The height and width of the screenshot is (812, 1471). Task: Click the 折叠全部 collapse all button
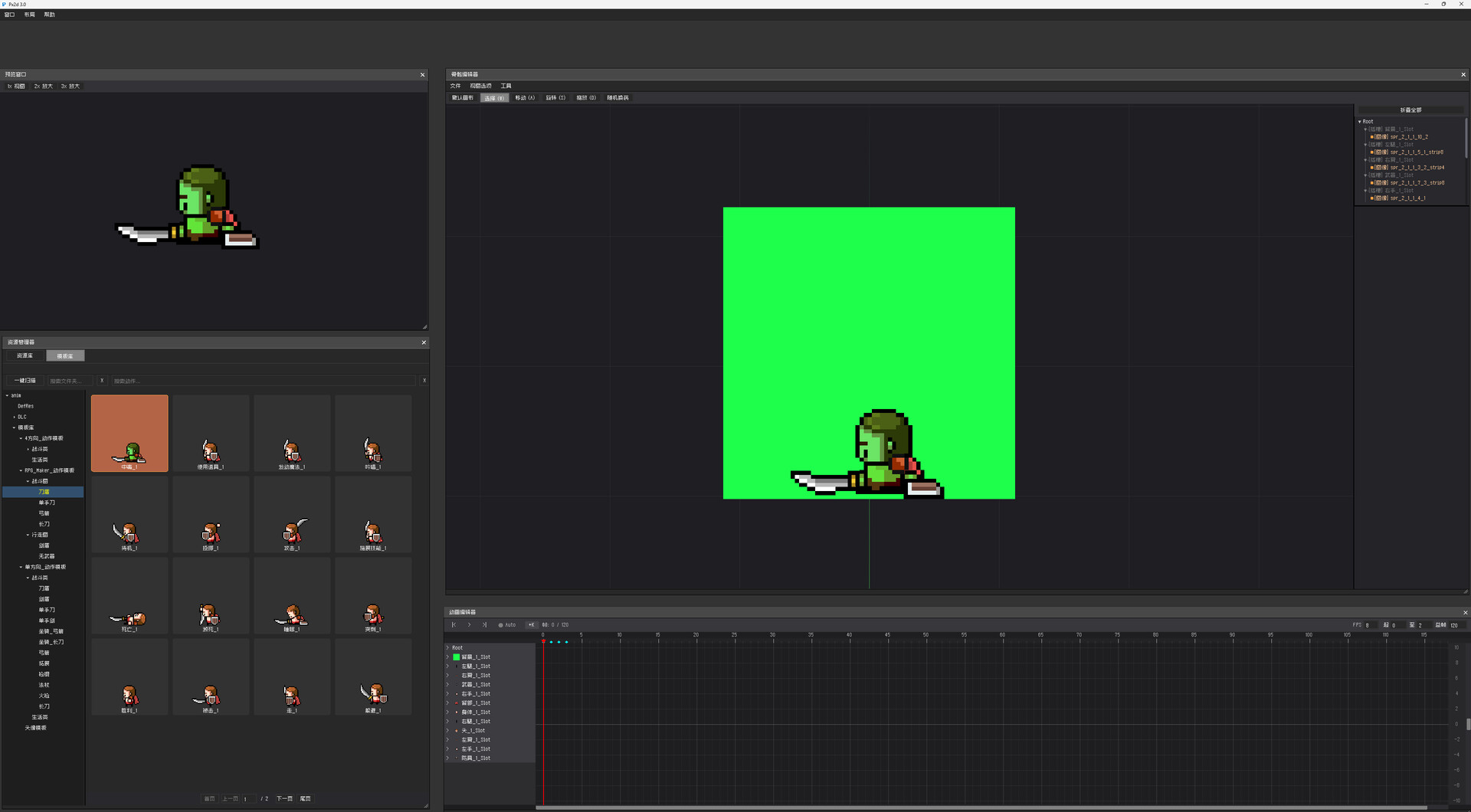pos(1410,110)
